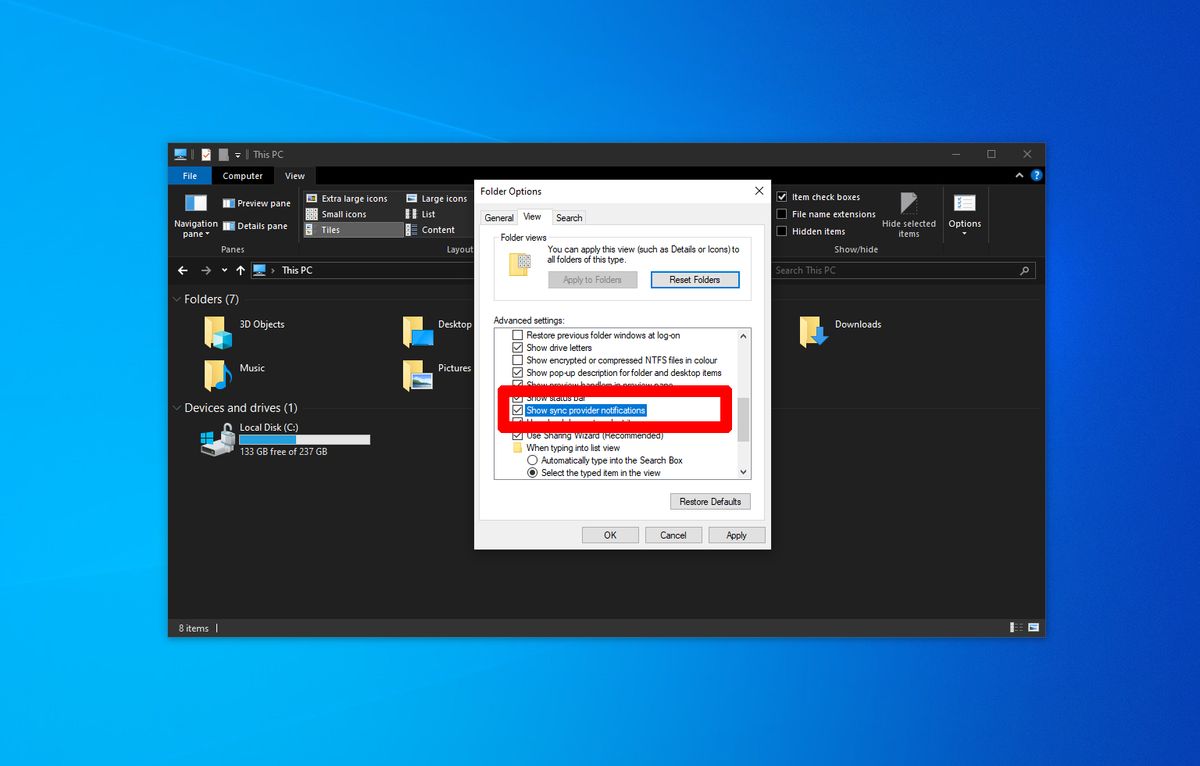Uncheck Show sync provider notifications
This screenshot has height=766, width=1200.
(x=518, y=411)
